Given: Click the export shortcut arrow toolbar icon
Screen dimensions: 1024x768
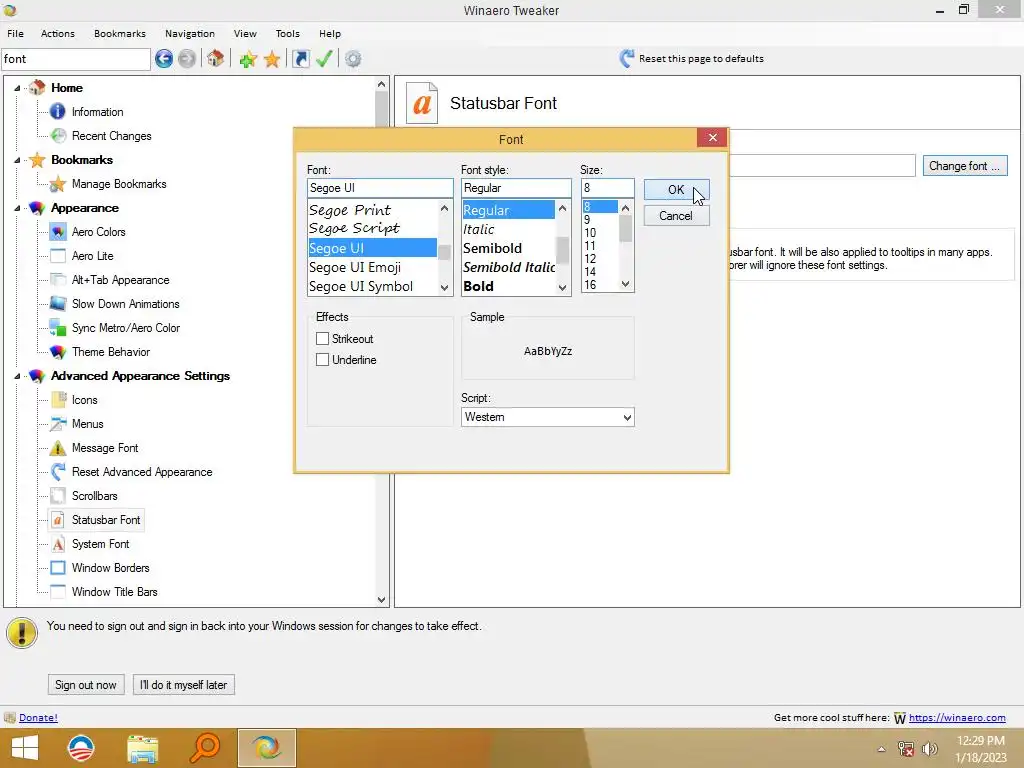Looking at the screenshot, I should point(300,59).
